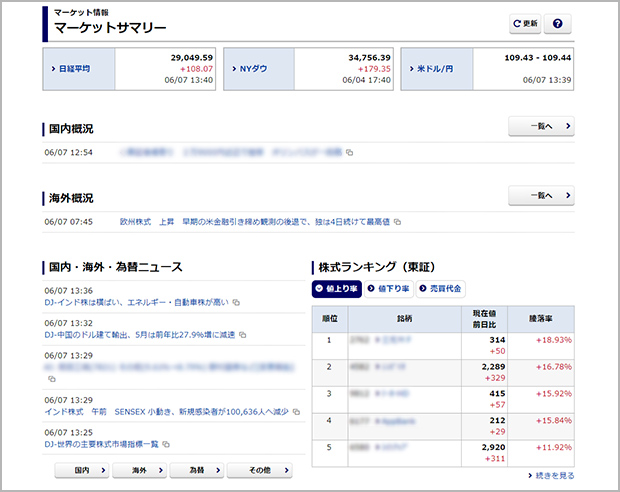Open the DJ-中国のドル建て輸出 news article
This screenshot has height=492, width=620.
click(140, 335)
